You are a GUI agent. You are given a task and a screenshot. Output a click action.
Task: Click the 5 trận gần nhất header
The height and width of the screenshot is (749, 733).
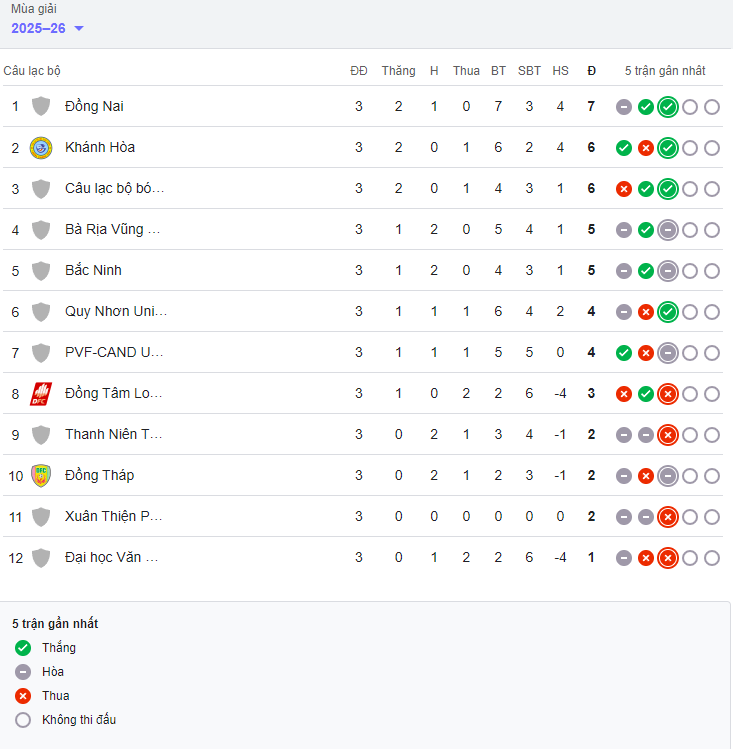pos(665,71)
